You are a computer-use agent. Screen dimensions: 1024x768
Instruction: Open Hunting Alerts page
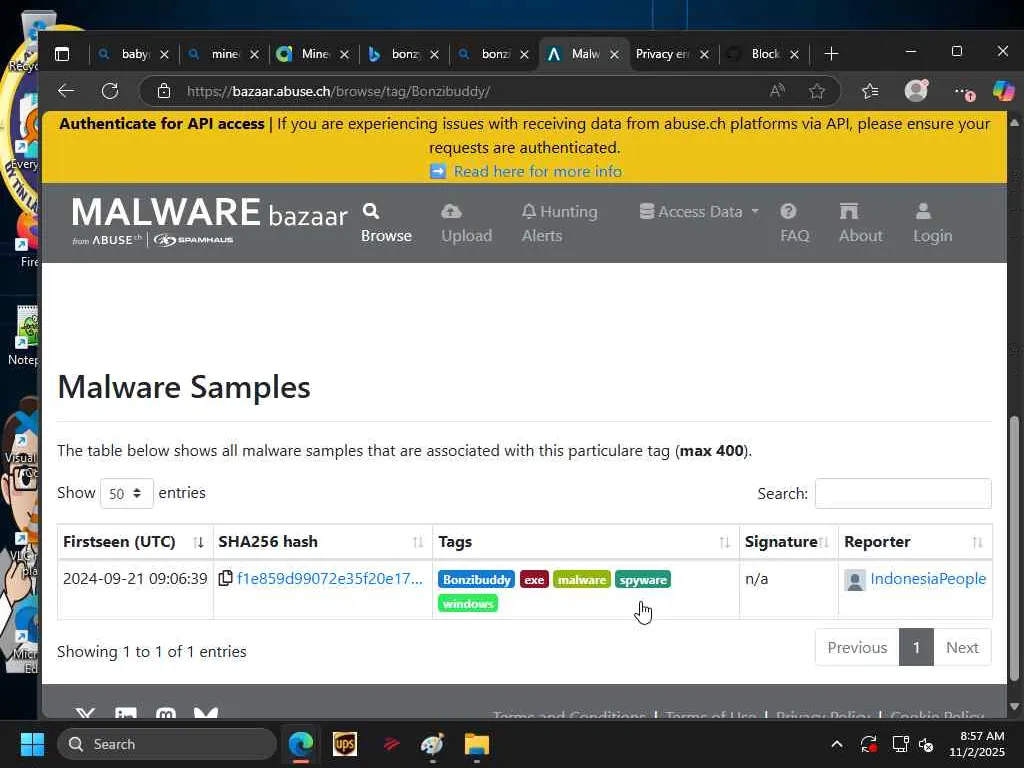[x=560, y=223]
